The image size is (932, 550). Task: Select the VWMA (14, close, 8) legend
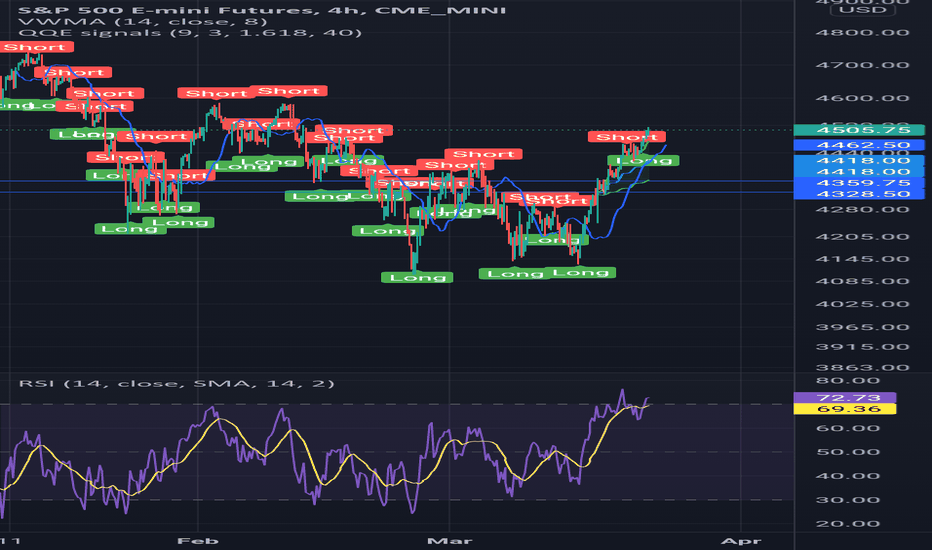[143, 21]
